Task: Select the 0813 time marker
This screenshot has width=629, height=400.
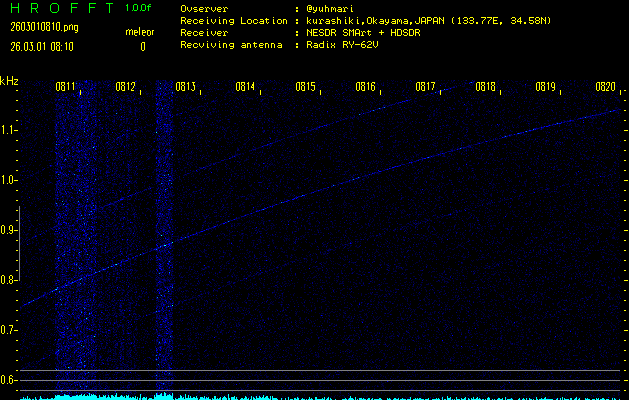Action: pos(186,88)
